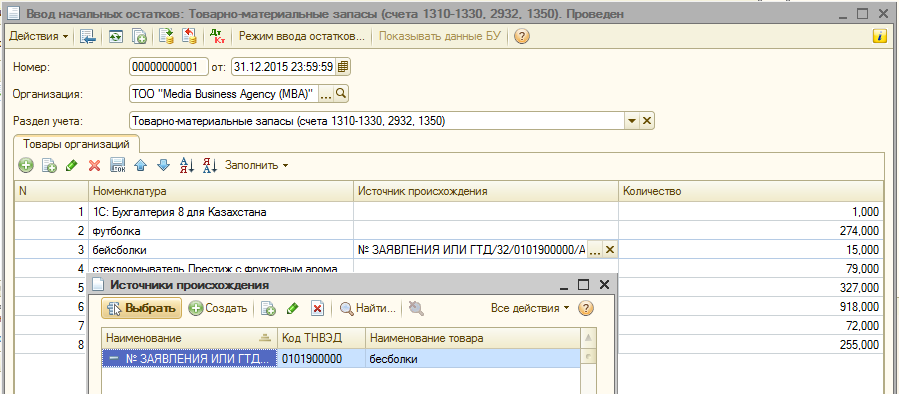
Task: Clear the source field in бейсболки row
Action: coord(610,250)
